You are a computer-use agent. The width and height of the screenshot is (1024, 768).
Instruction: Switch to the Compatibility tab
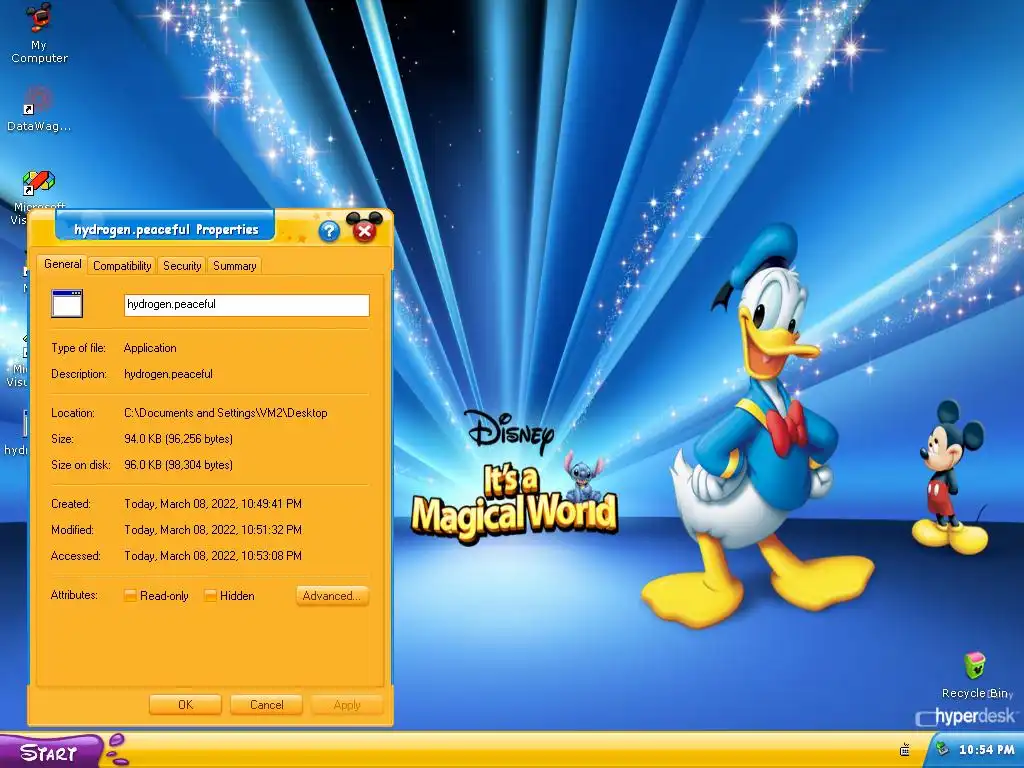pos(122,266)
